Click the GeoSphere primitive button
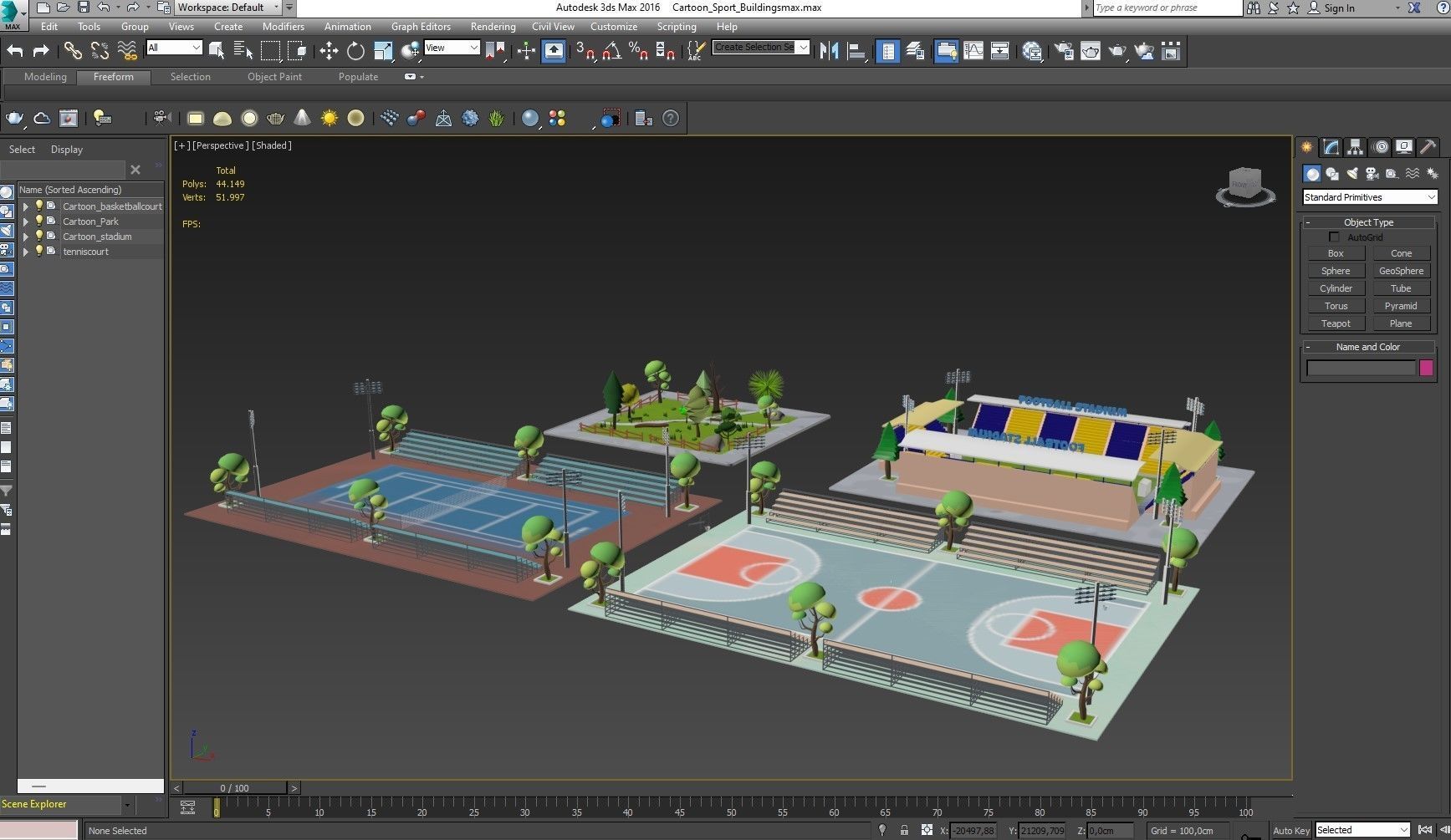This screenshot has height=840, width=1451. (x=1401, y=271)
